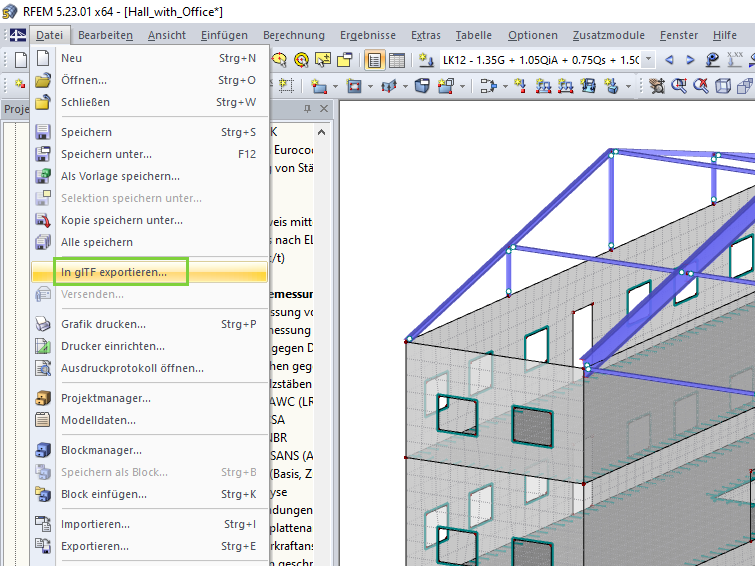This screenshot has width=755, height=566.
Task: Choose 'Kopie speichern unter...' entry
Action: point(149,220)
